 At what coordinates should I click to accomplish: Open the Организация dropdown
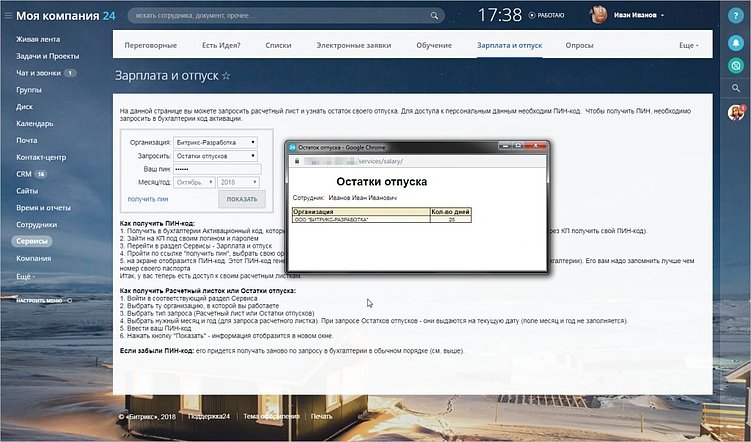click(215, 143)
